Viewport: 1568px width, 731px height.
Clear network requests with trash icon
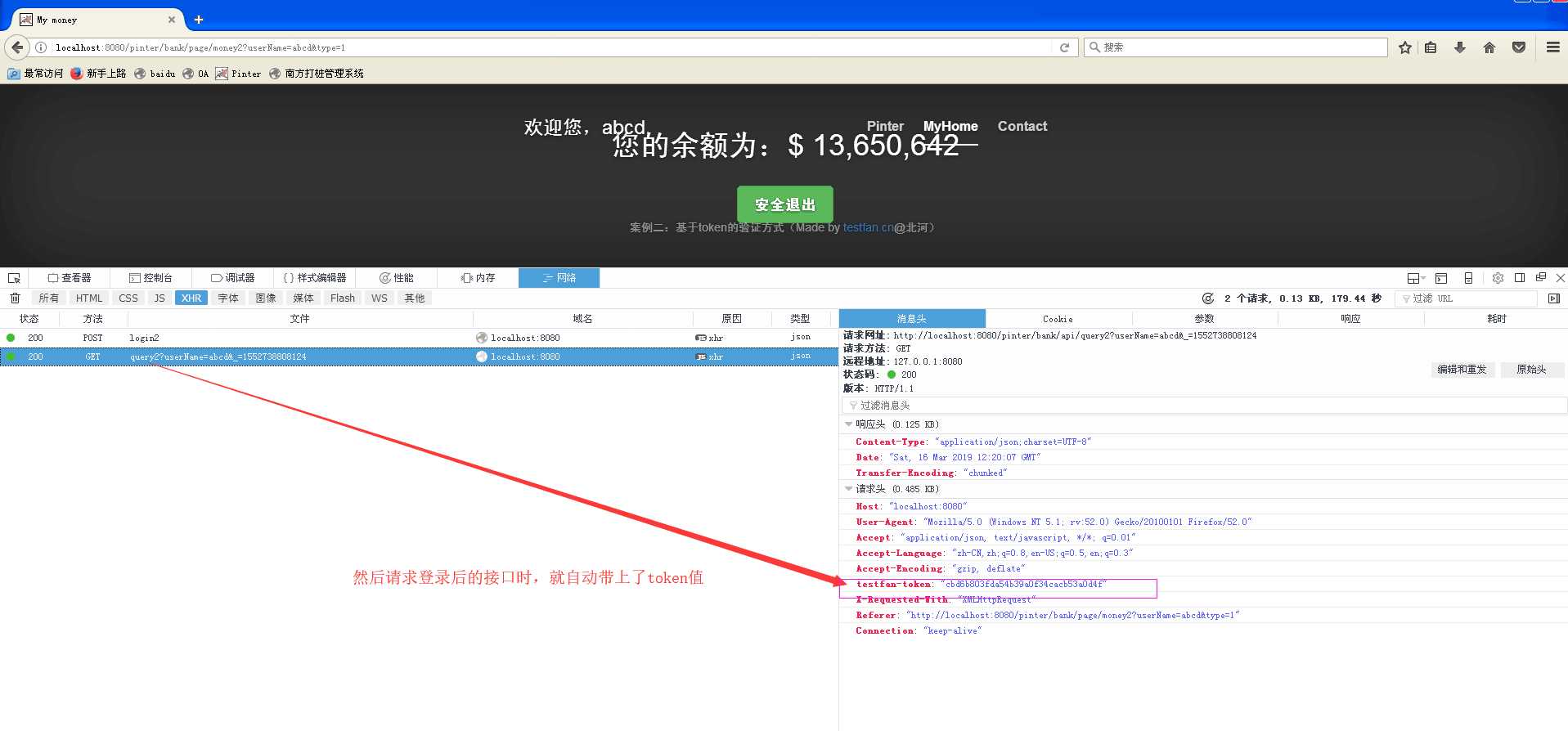15,298
